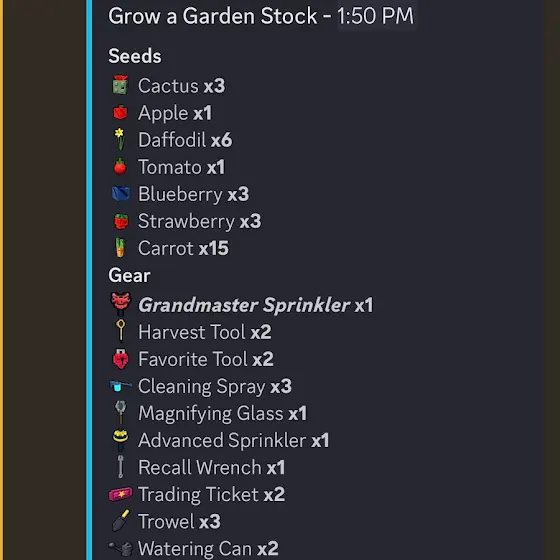
Task: Click the Cactus seed icon
Action: coord(120,85)
